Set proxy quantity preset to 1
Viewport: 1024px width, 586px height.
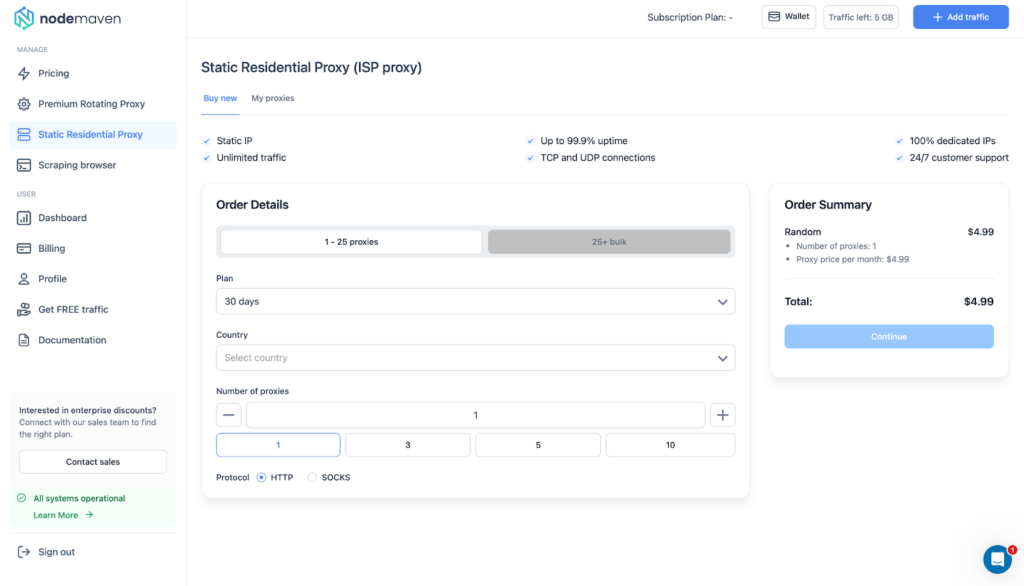coord(278,445)
